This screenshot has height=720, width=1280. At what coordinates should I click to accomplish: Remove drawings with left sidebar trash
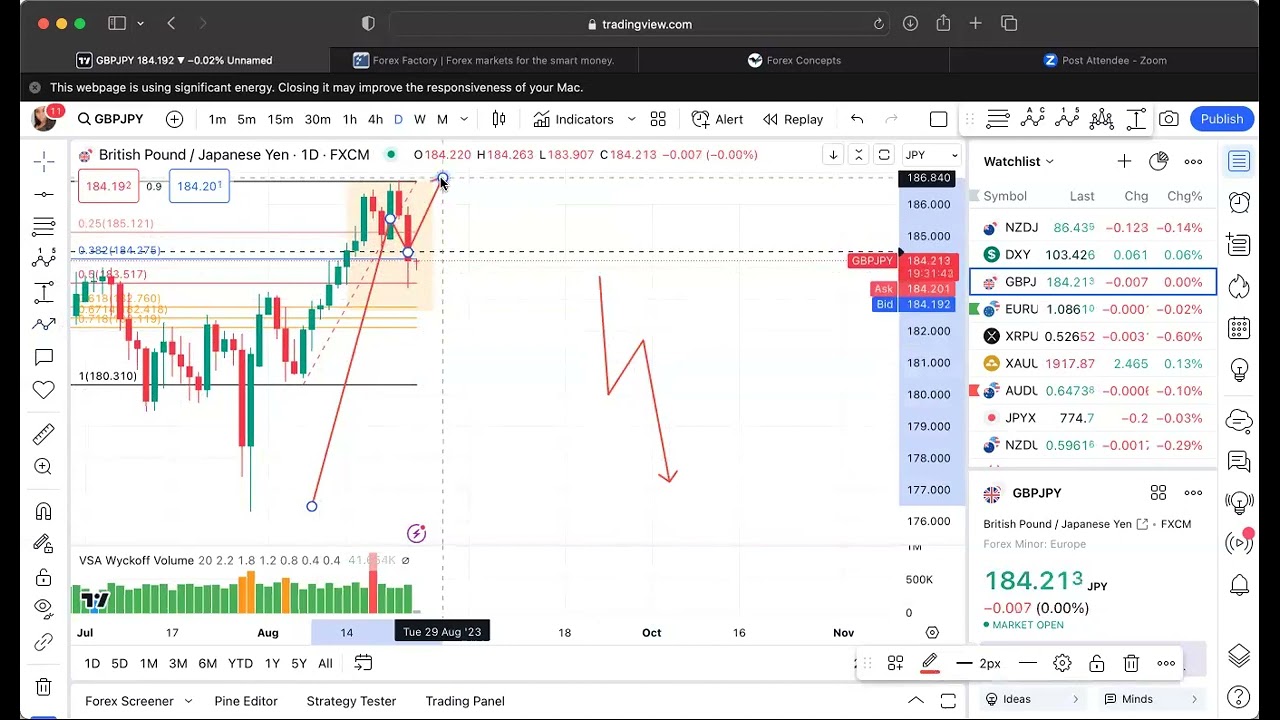43,687
